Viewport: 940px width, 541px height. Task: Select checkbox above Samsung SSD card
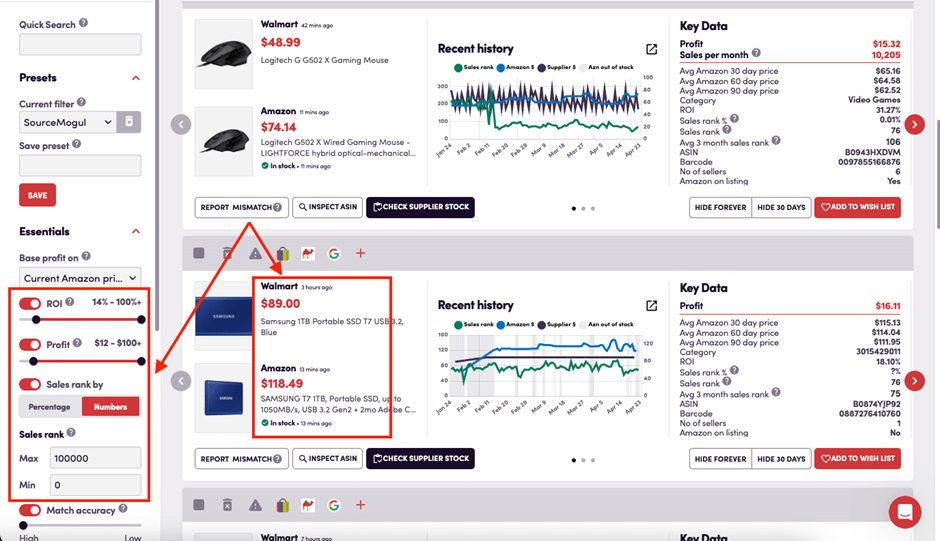199,253
